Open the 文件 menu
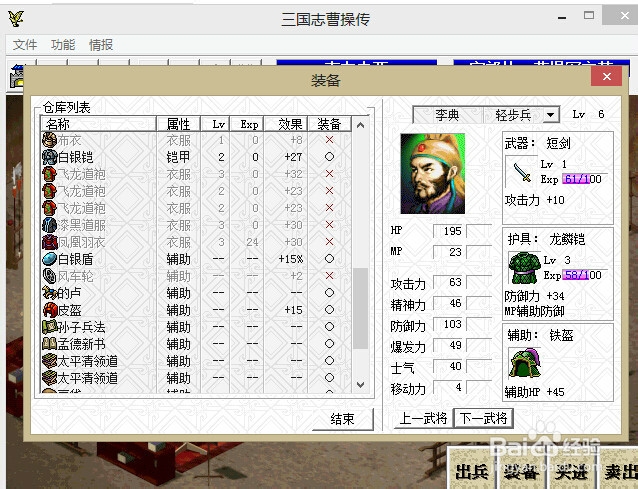The image size is (638, 489). click(25, 45)
